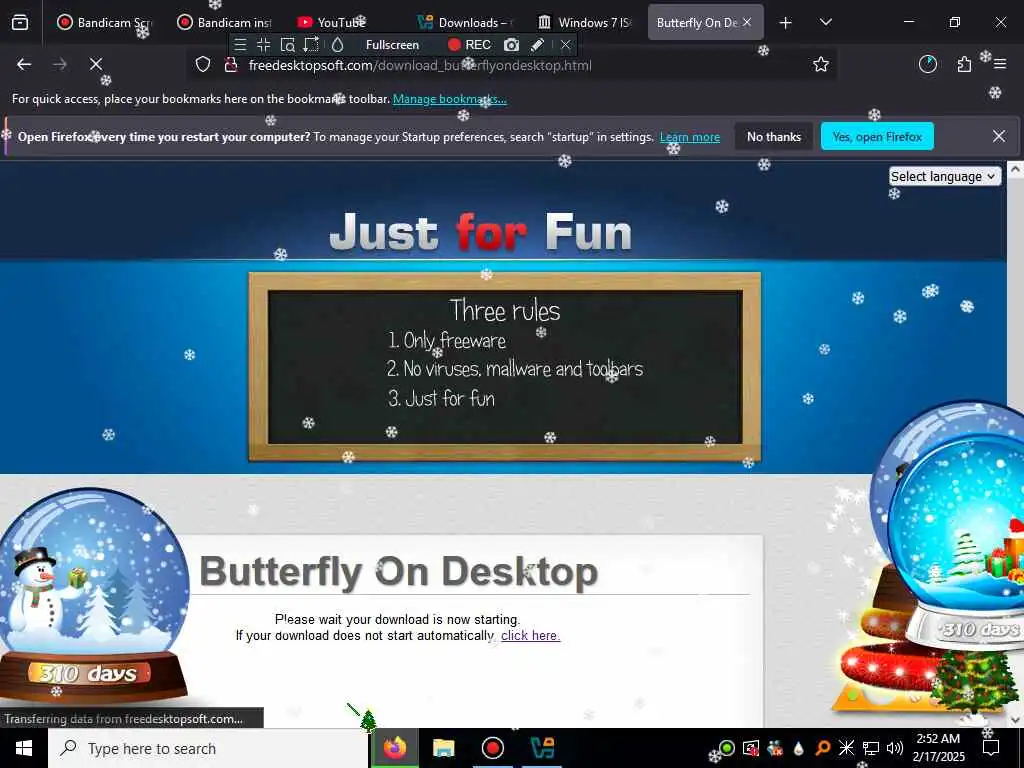Click the insecure connection padlock icon

230,65
